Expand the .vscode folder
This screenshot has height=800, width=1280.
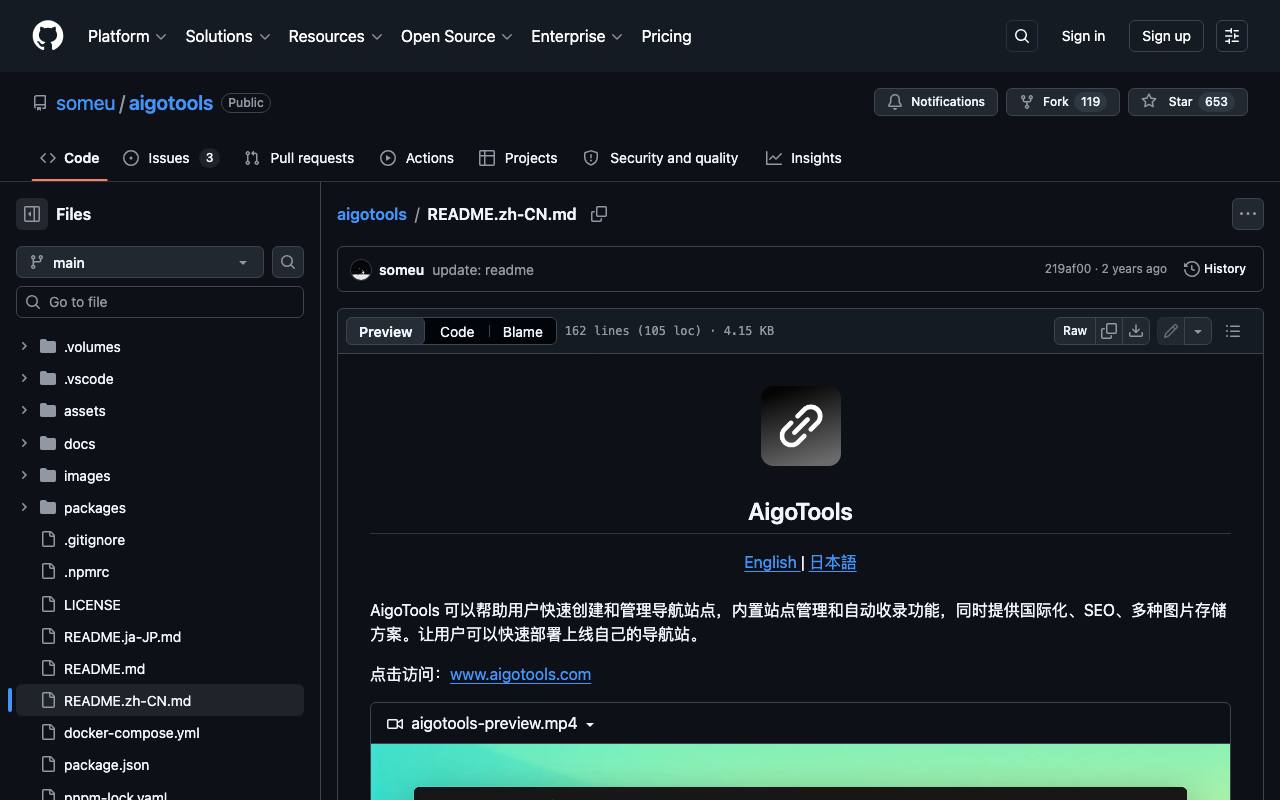(x=24, y=379)
